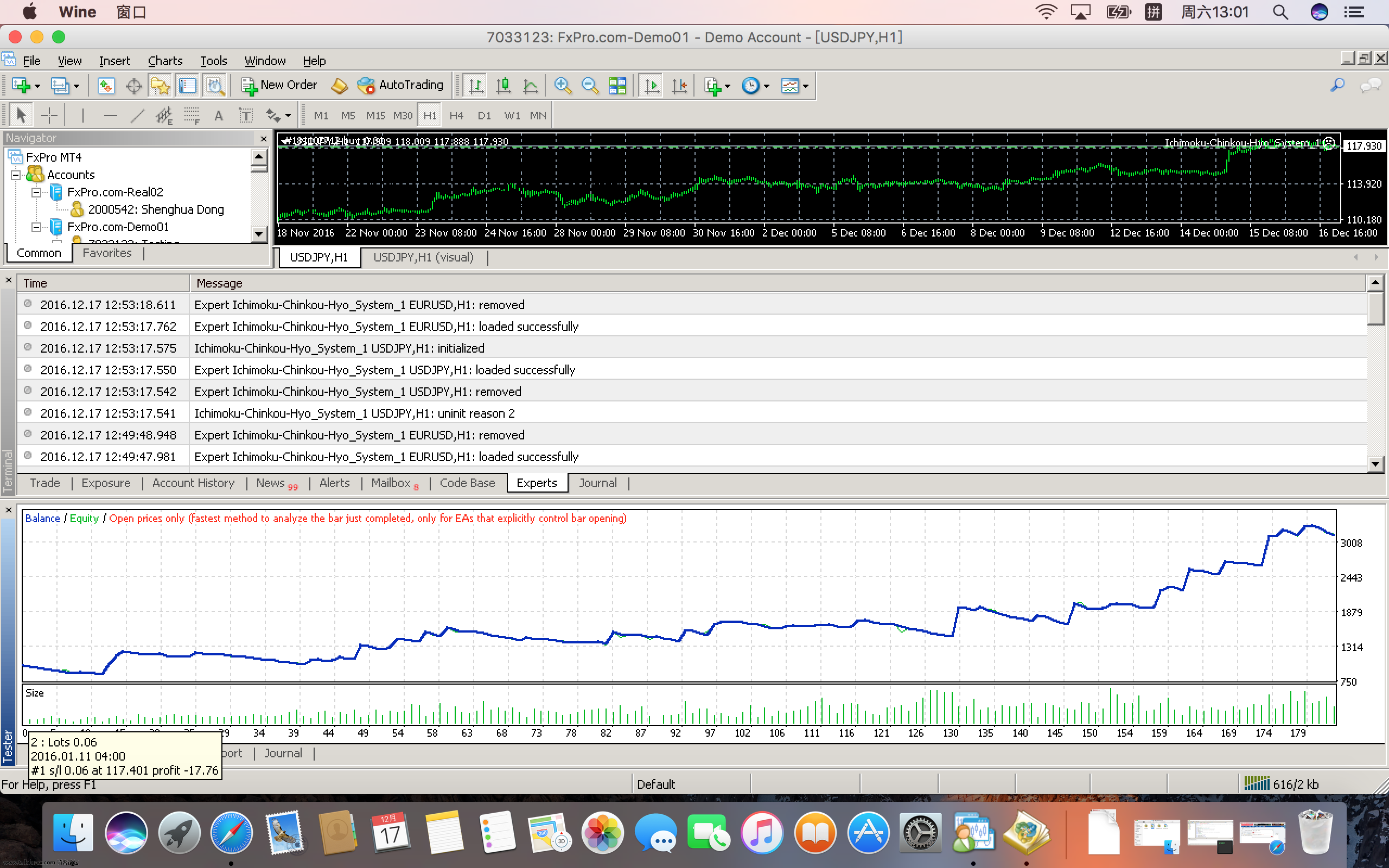
Task: Switch to Bar Chart mode
Action: point(475,86)
